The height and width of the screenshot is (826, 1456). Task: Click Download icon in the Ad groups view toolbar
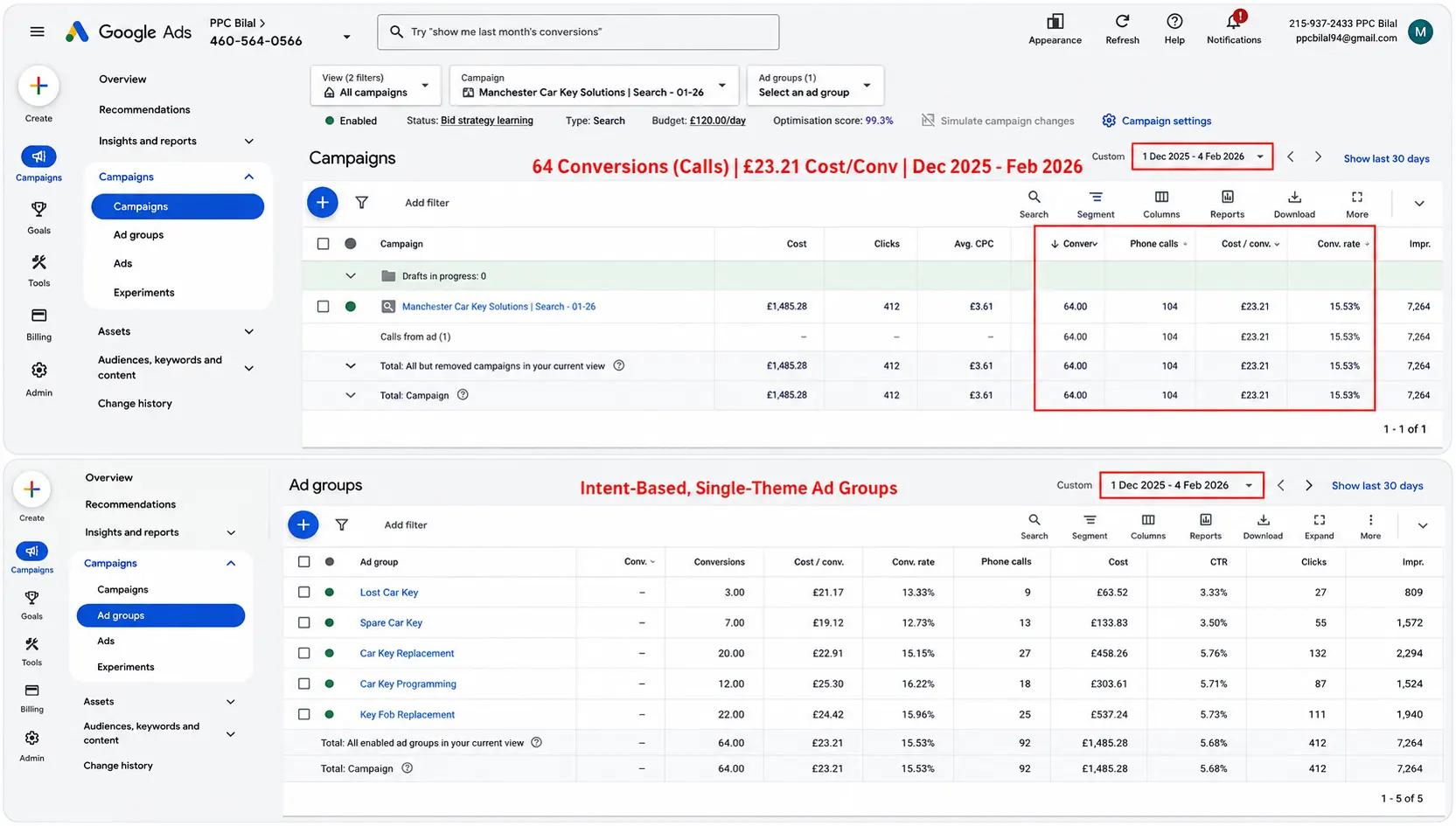[x=1263, y=520]
